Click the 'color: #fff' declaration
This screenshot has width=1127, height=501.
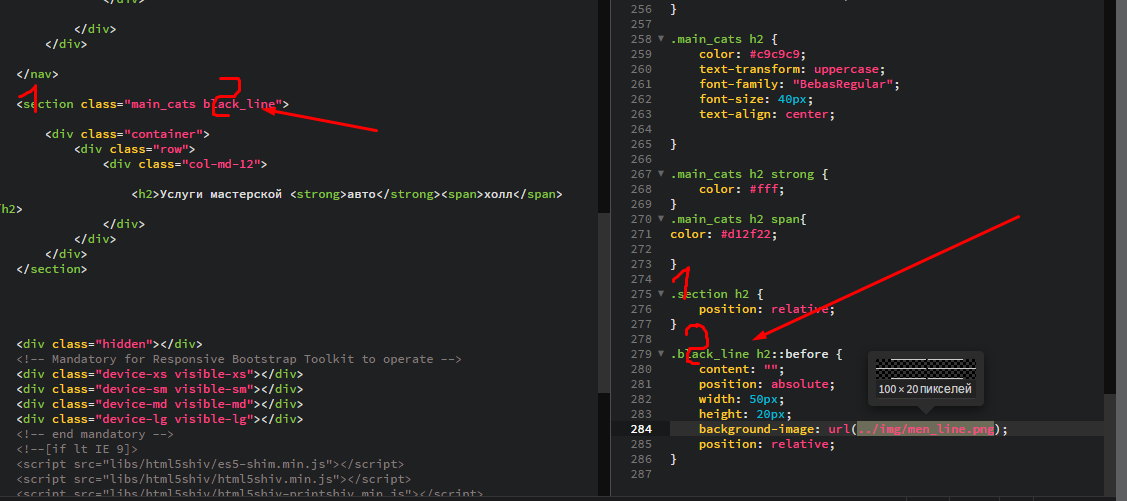[x=742, y=189]
